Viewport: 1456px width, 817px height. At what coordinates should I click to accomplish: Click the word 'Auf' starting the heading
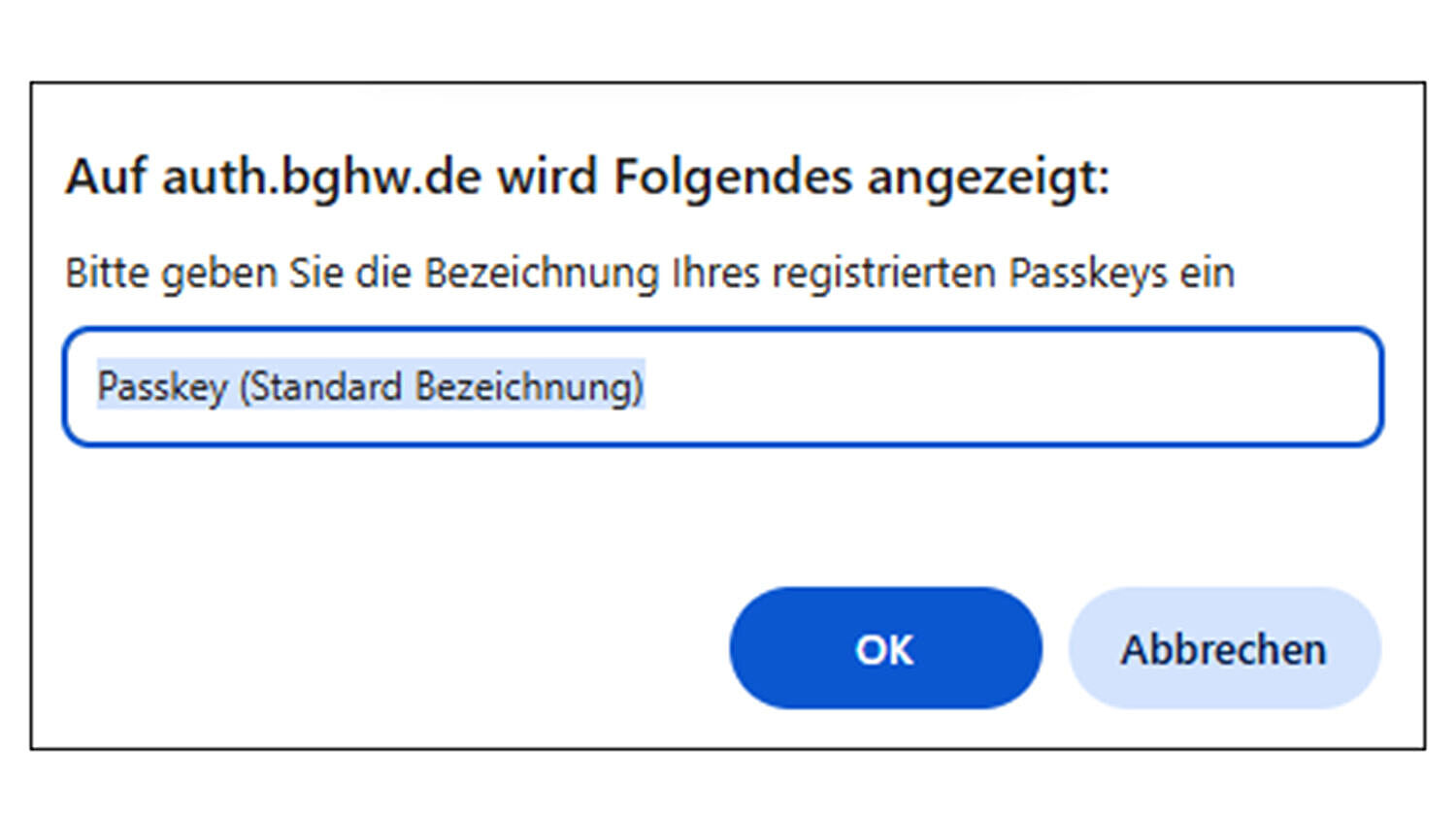[106, 178]
